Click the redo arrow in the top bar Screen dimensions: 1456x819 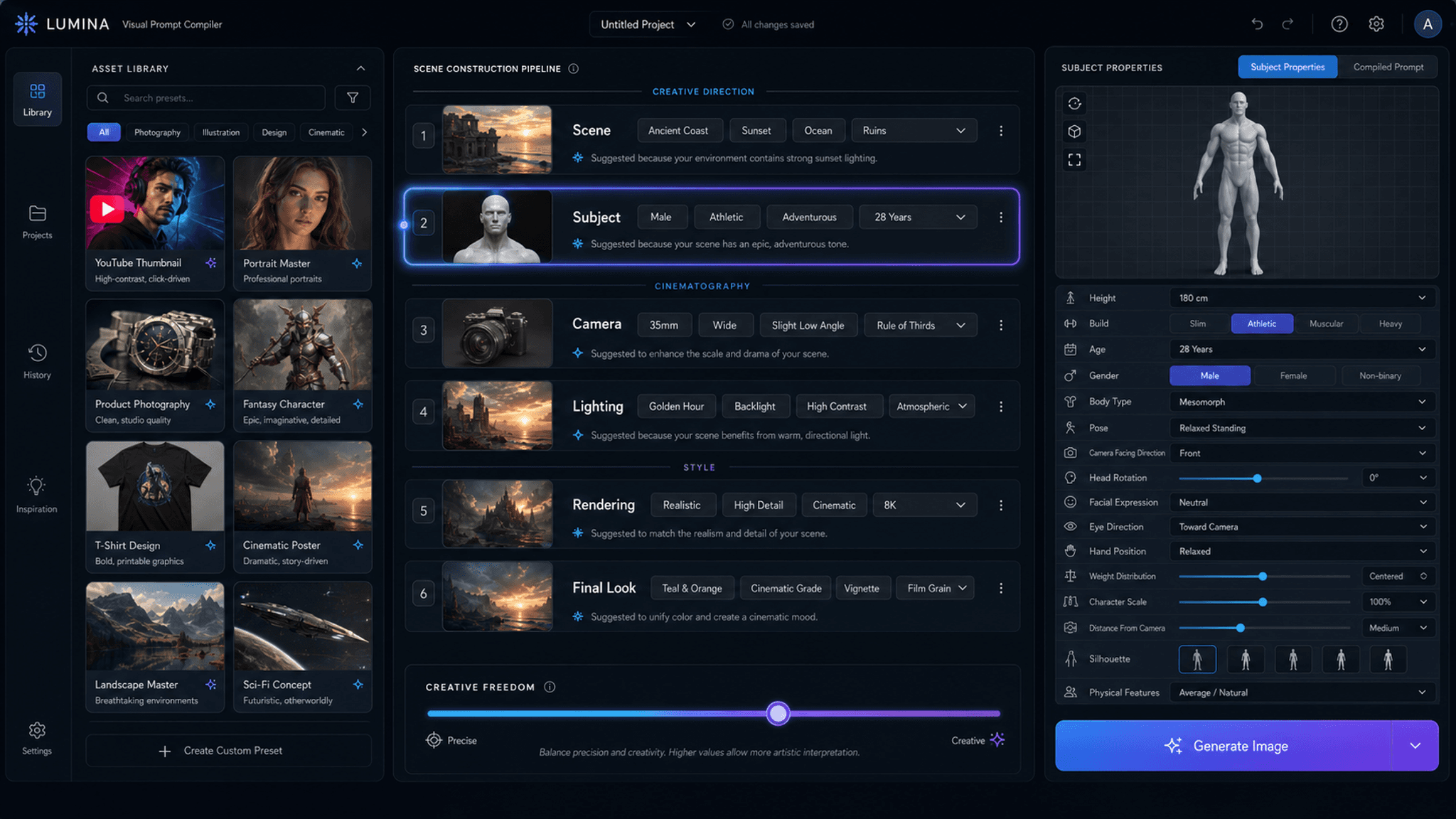click(1288, 24)
